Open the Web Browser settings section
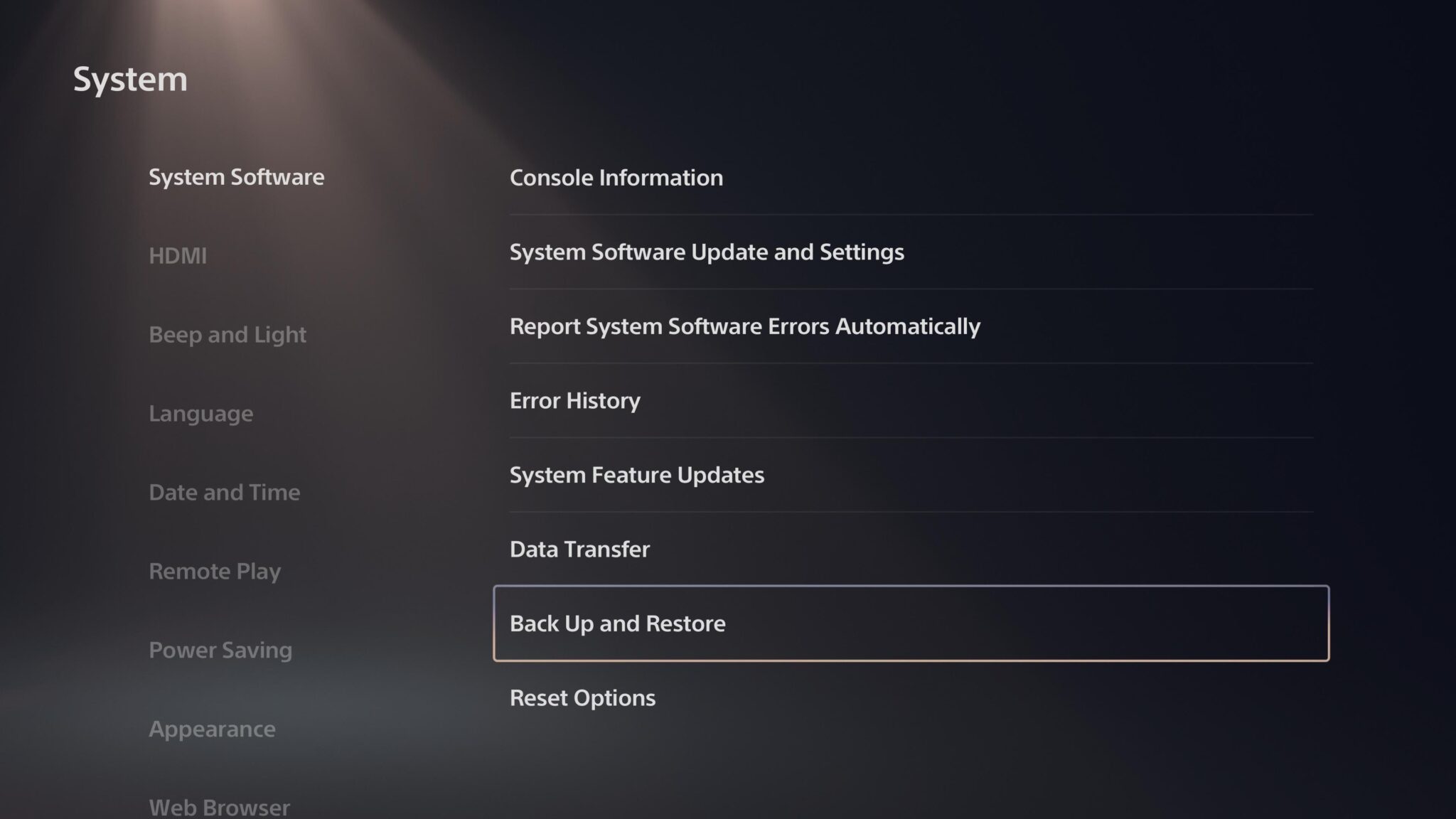Screen dimensions: 1456x819 coord(220,807)
